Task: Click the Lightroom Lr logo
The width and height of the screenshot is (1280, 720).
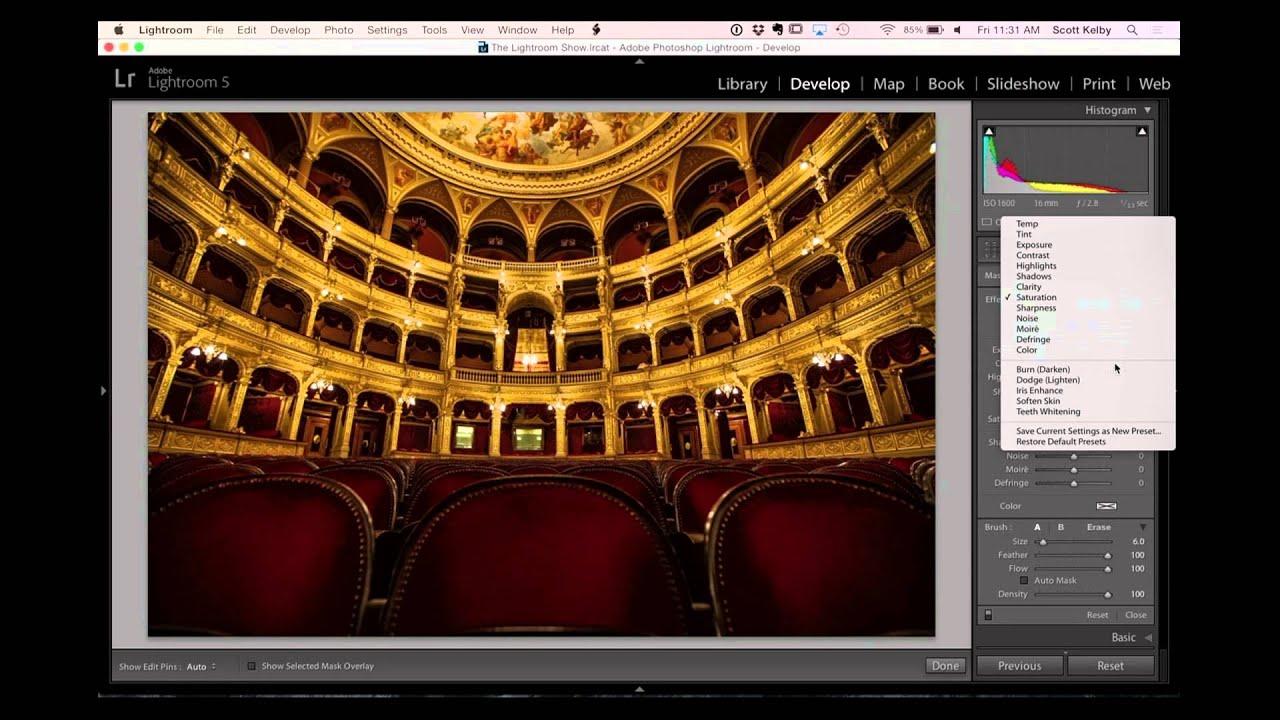Action: pyautogui.click(x=125, y=79)
